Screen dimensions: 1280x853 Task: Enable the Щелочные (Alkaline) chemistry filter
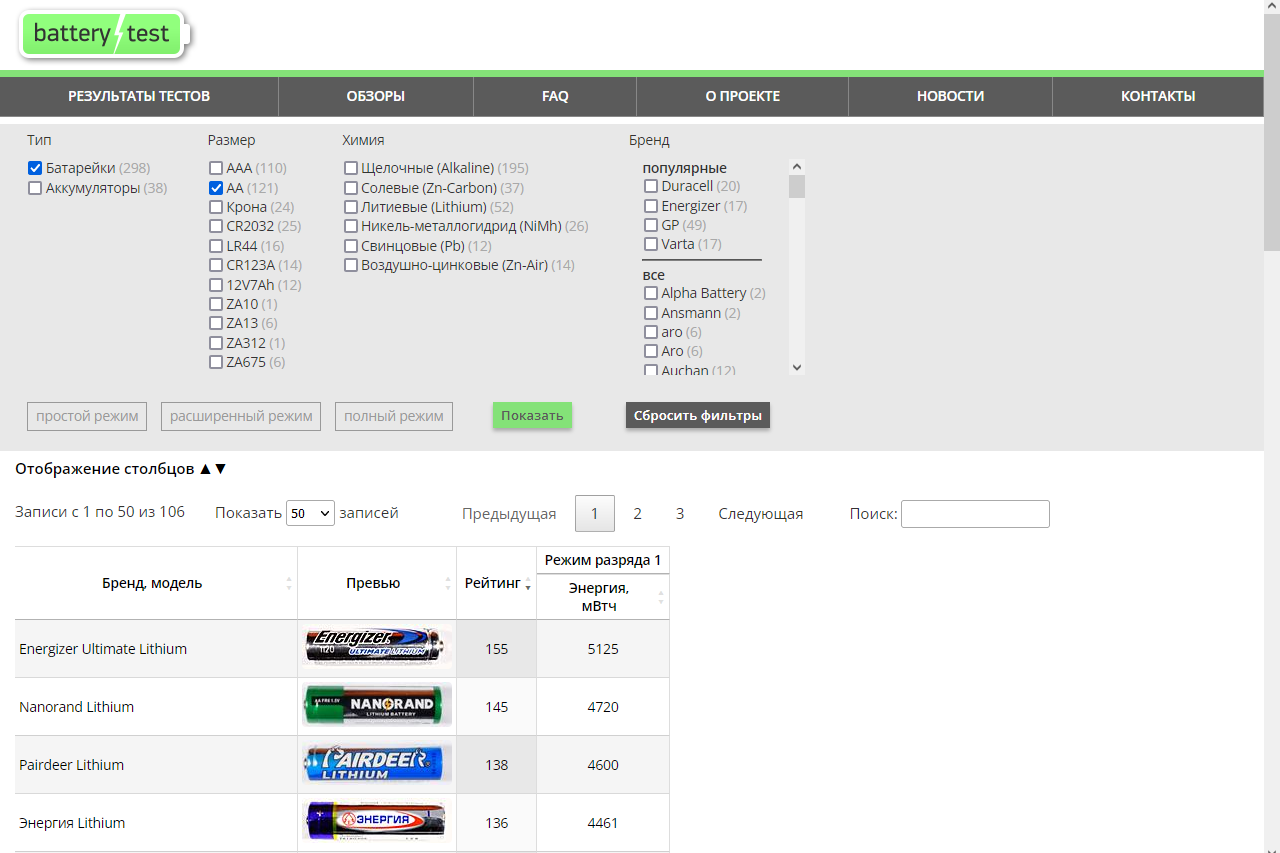click(351, 169)
